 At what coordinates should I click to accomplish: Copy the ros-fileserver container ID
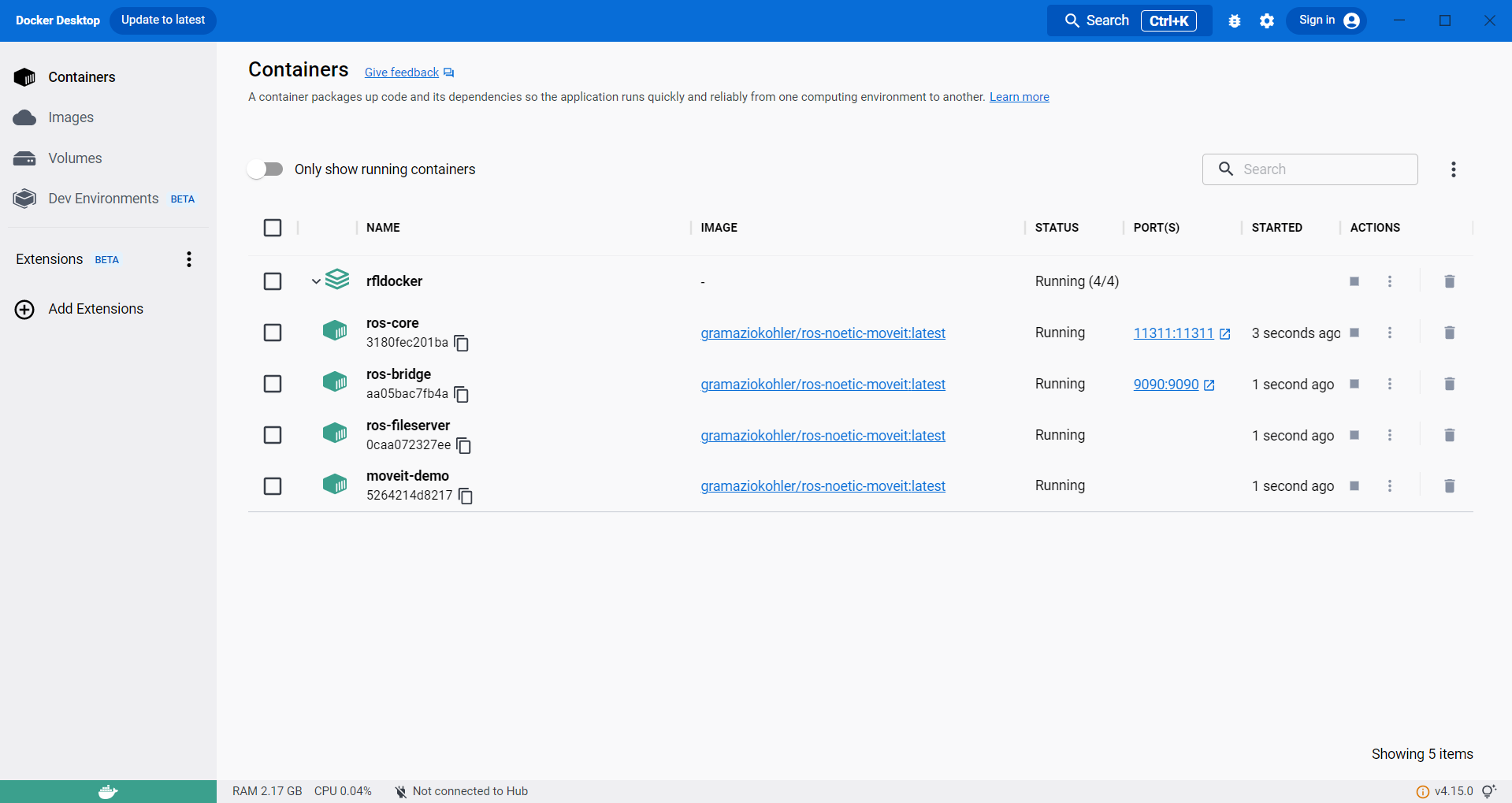coord(464,445)
